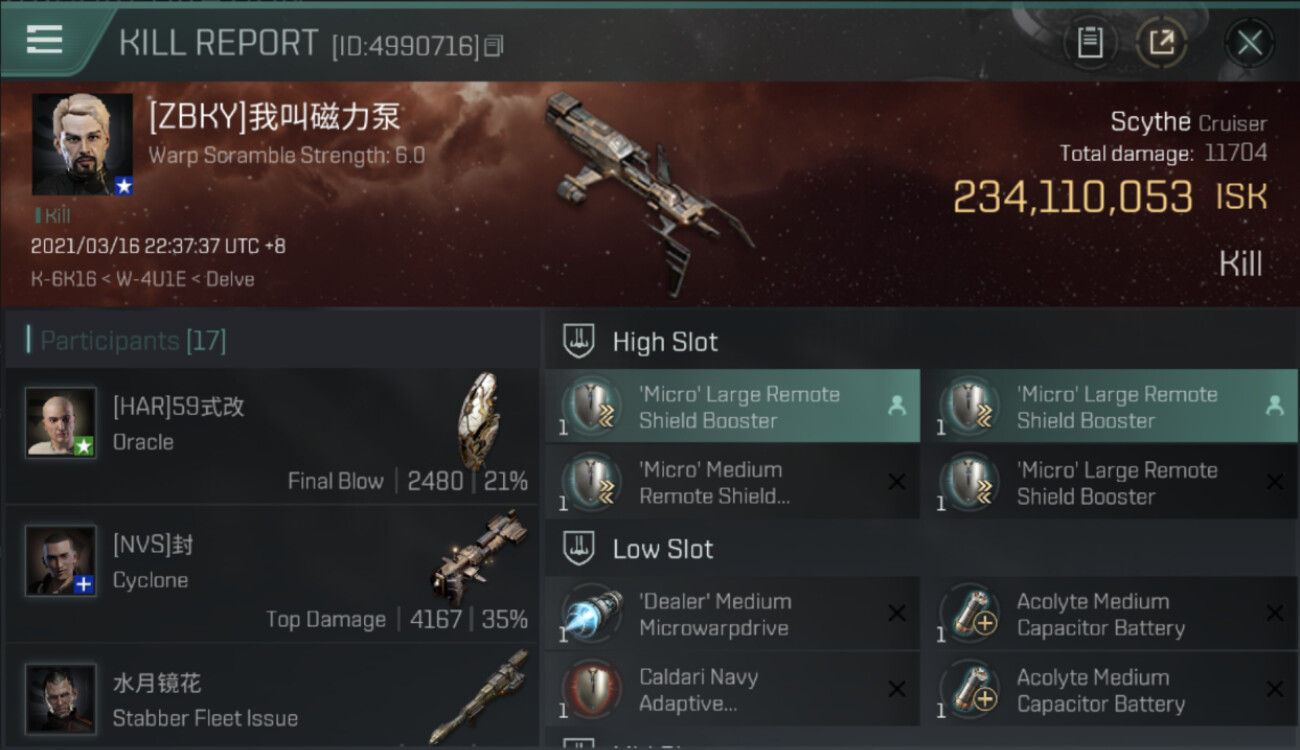Viewport: 1300px width, 750px height.
Task: Share the kill report externally
Action: coord(1161,43)
